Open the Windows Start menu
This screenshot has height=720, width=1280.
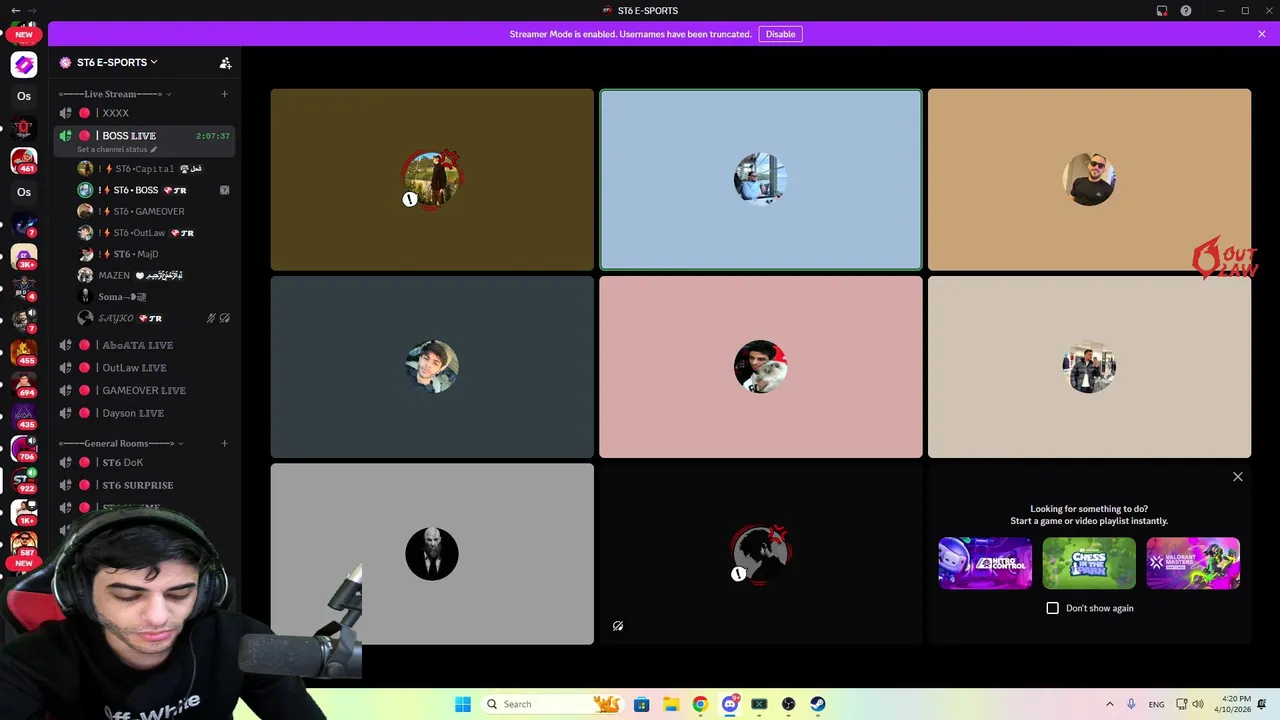tap(463, 704)
